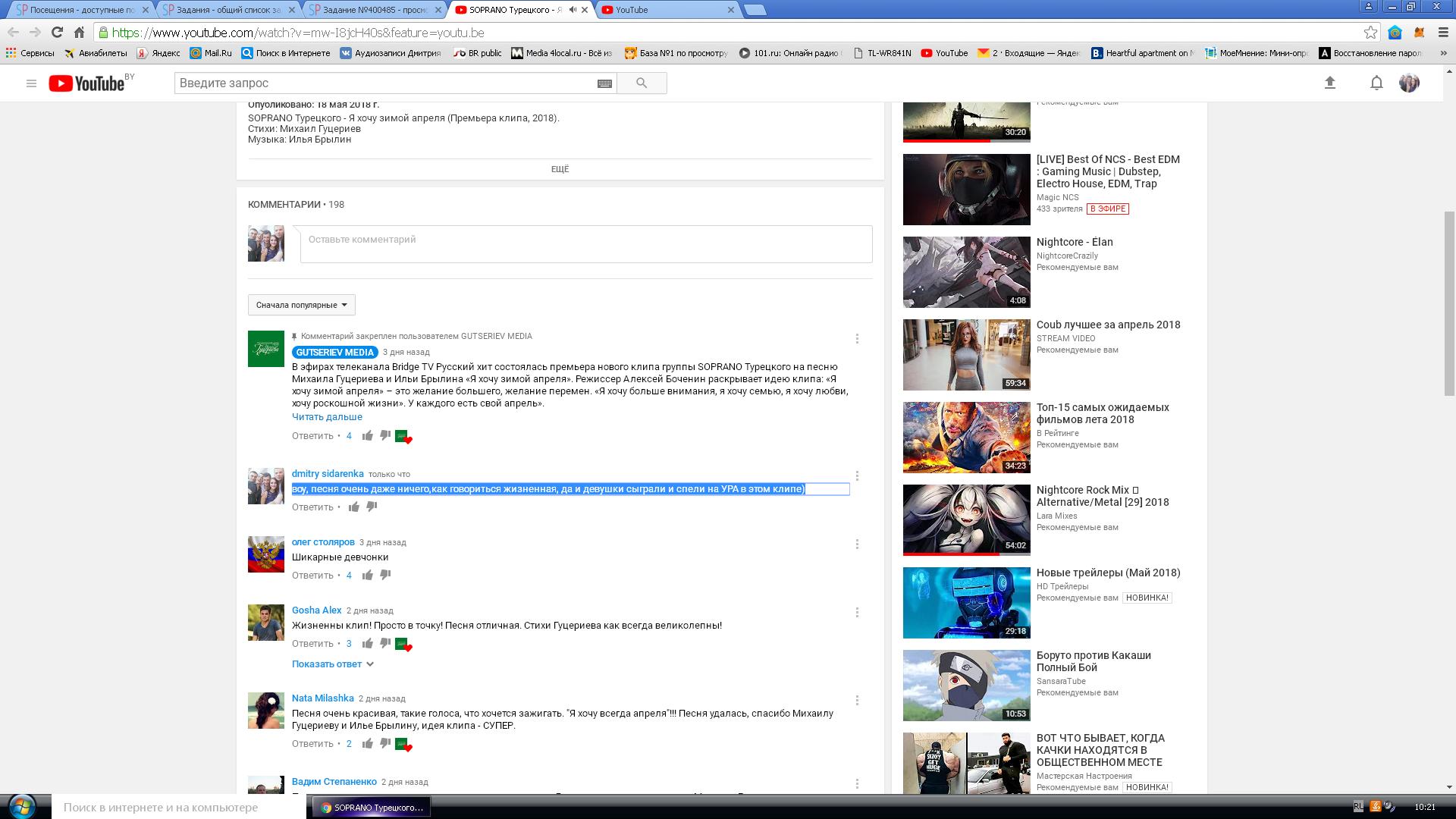Open options menu for Gosha Alex comment
Image resolution: width=1456 pixels, height=819 pixels.
pos(857,613)
